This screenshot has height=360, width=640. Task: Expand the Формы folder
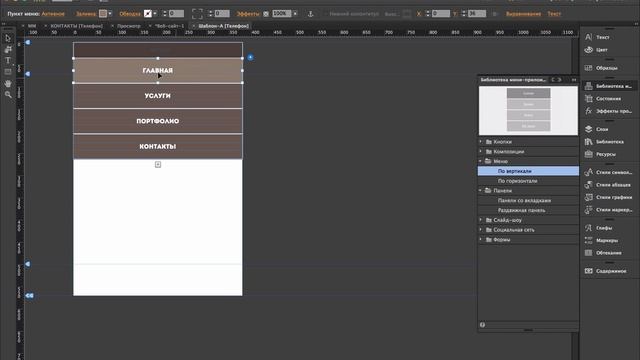point(480,240)
